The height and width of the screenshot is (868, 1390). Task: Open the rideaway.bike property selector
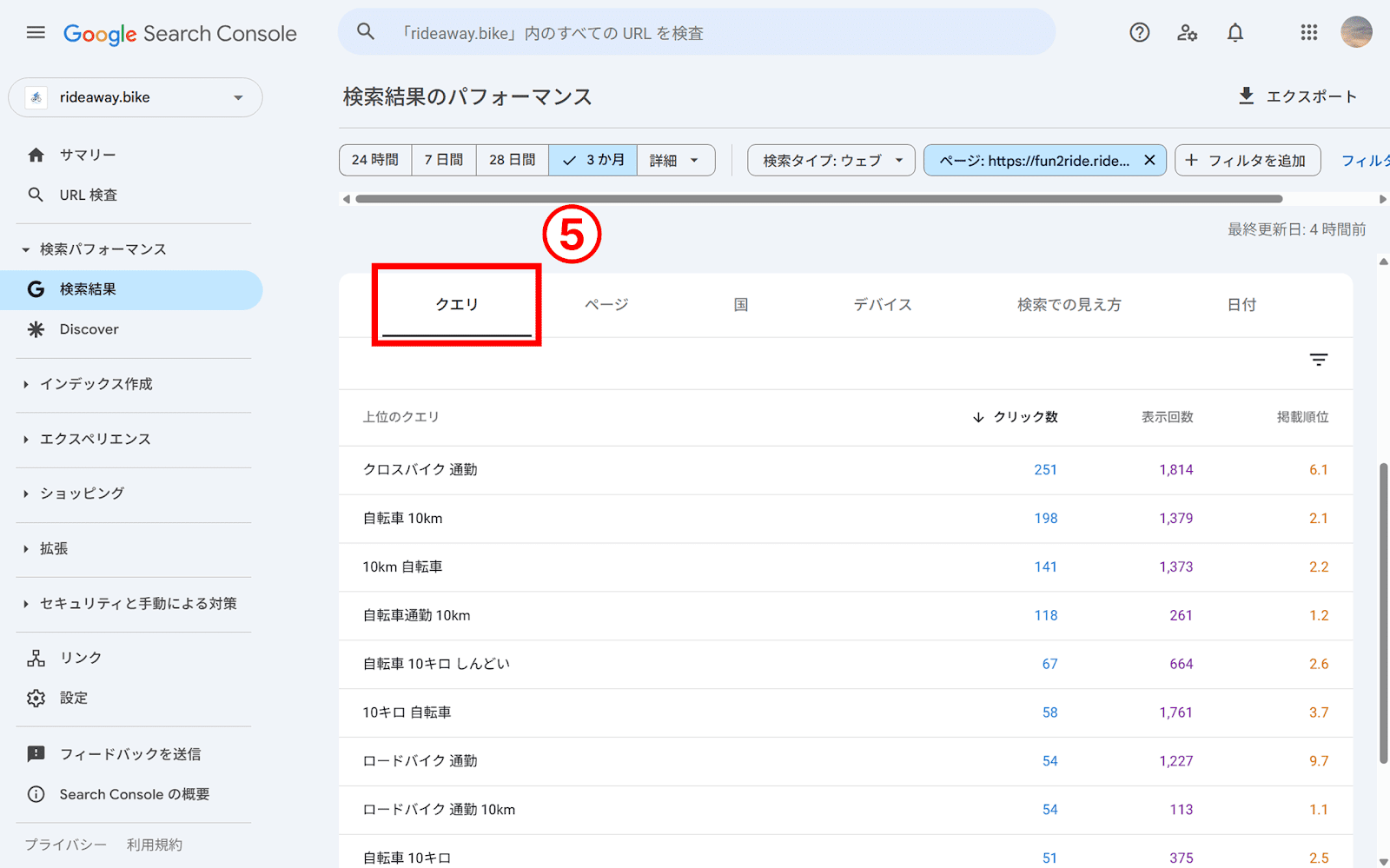coord(135,97)
